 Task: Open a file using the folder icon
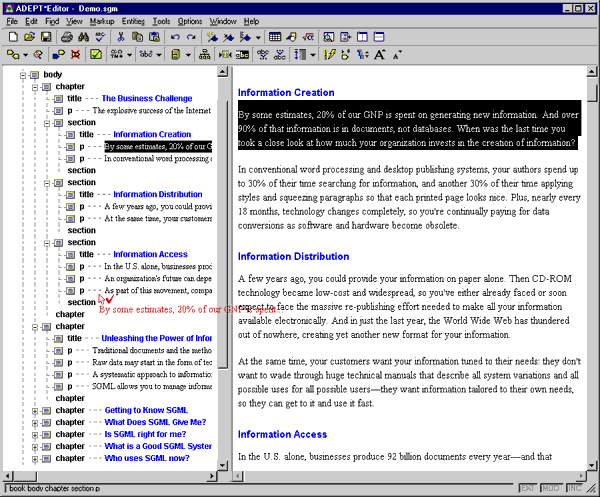coord(29,37)
